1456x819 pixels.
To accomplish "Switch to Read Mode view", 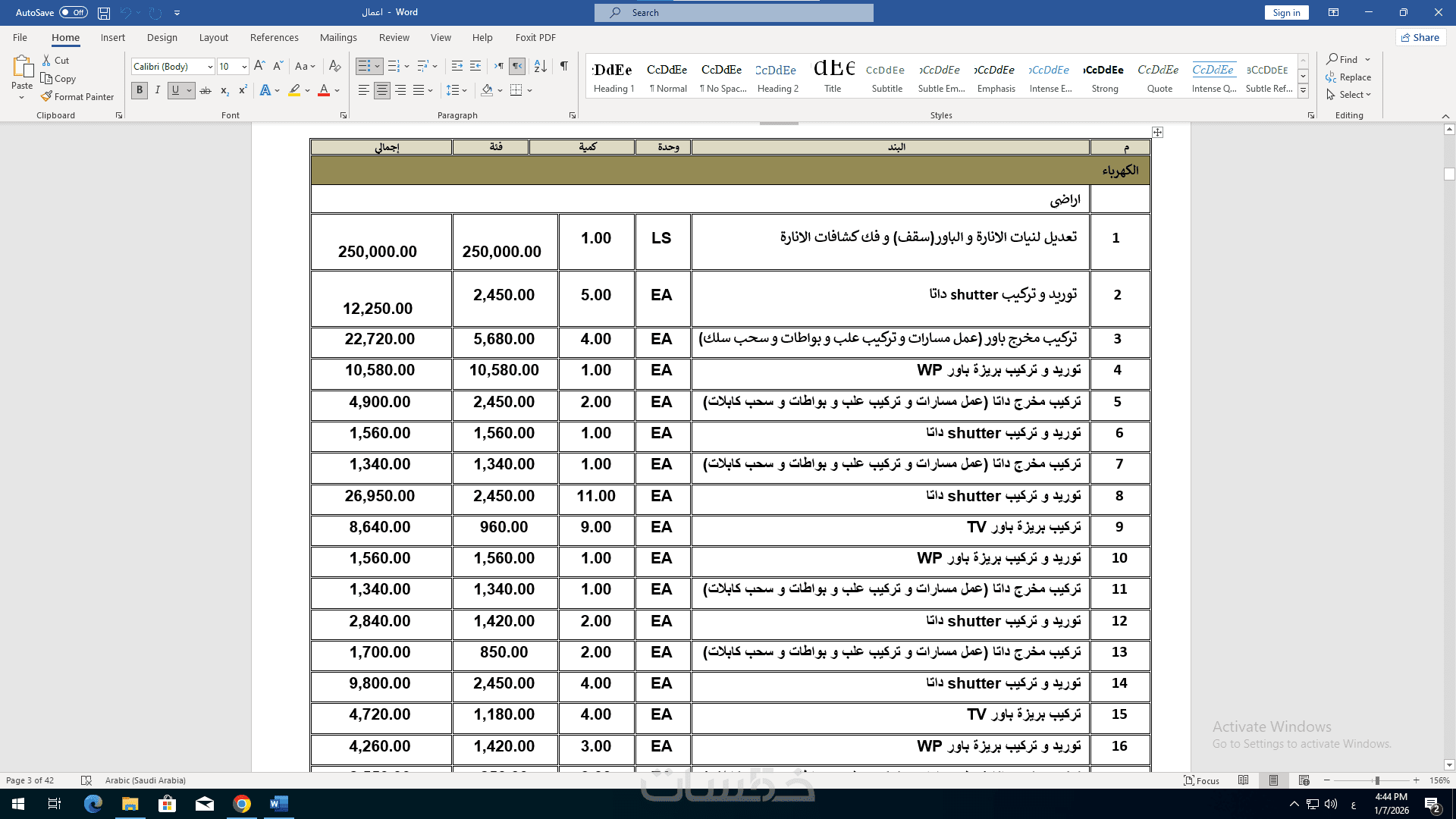I will pyautogui.click(x=1243, y=780).
